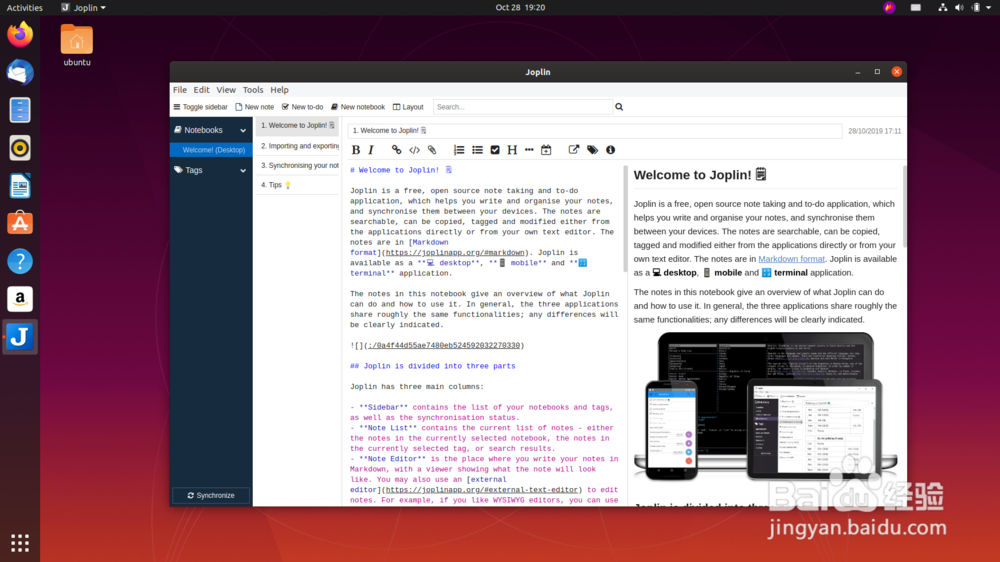Viewport: 1000px width, 562px height.
Task: Click the markdown editor scrollbar
Action: [625, 219]
